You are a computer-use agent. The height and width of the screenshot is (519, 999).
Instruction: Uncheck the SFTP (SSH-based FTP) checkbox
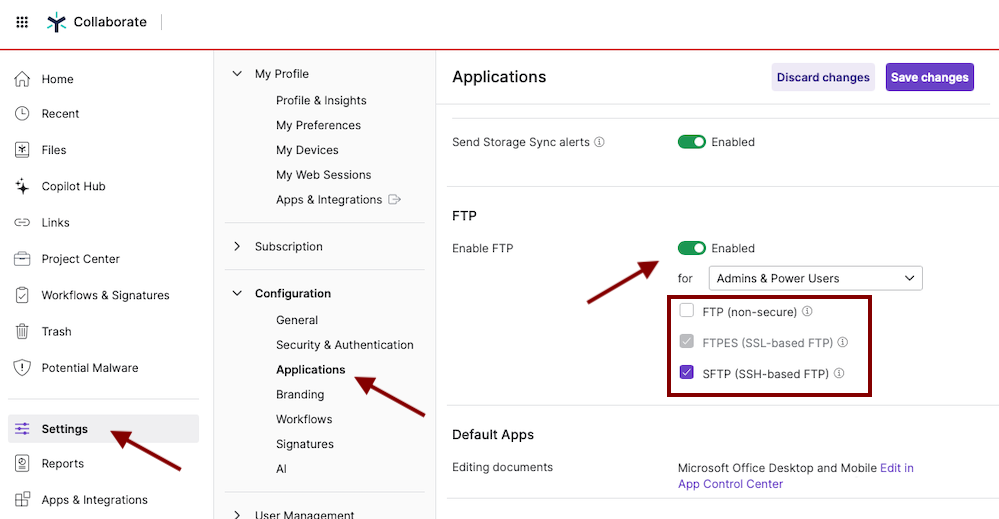(687, 373)
